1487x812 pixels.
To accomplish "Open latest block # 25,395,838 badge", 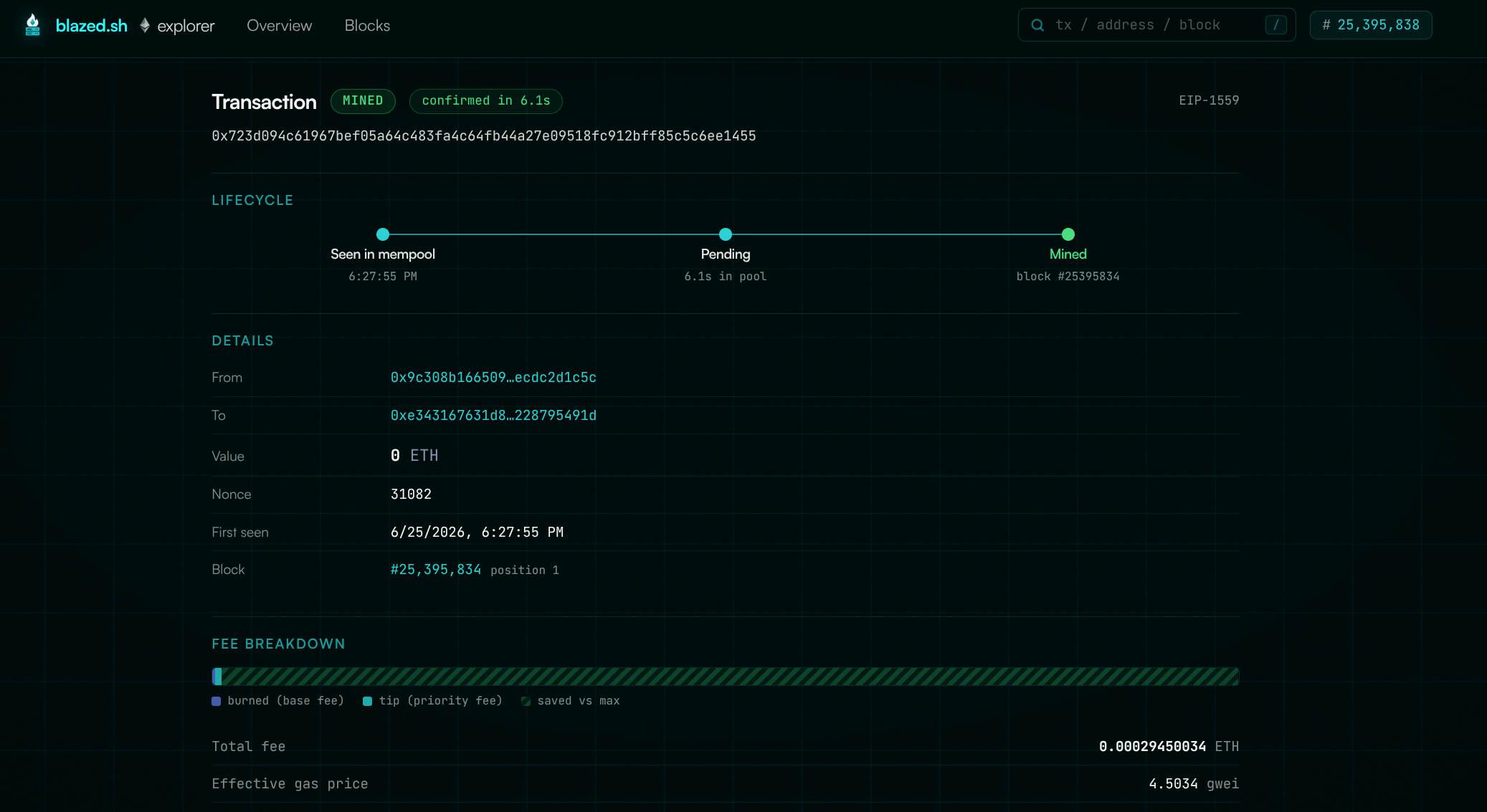I will [1370, 25].
